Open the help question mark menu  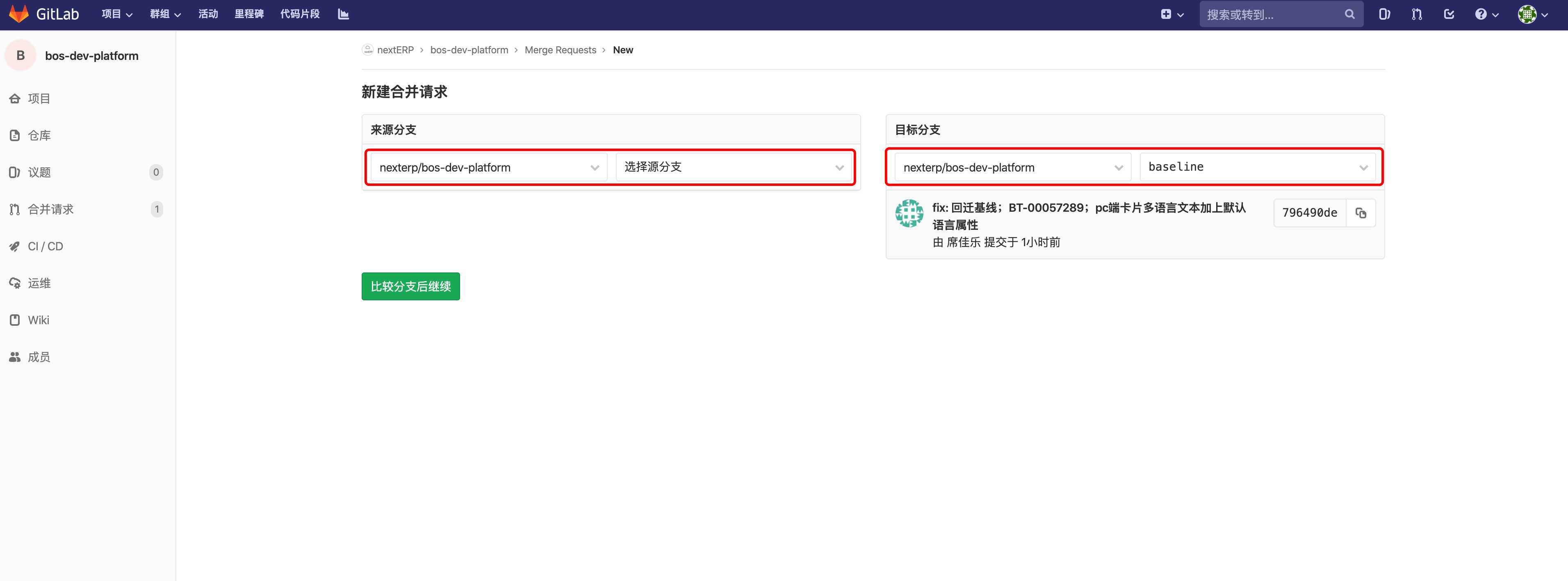pos(1486,14)
